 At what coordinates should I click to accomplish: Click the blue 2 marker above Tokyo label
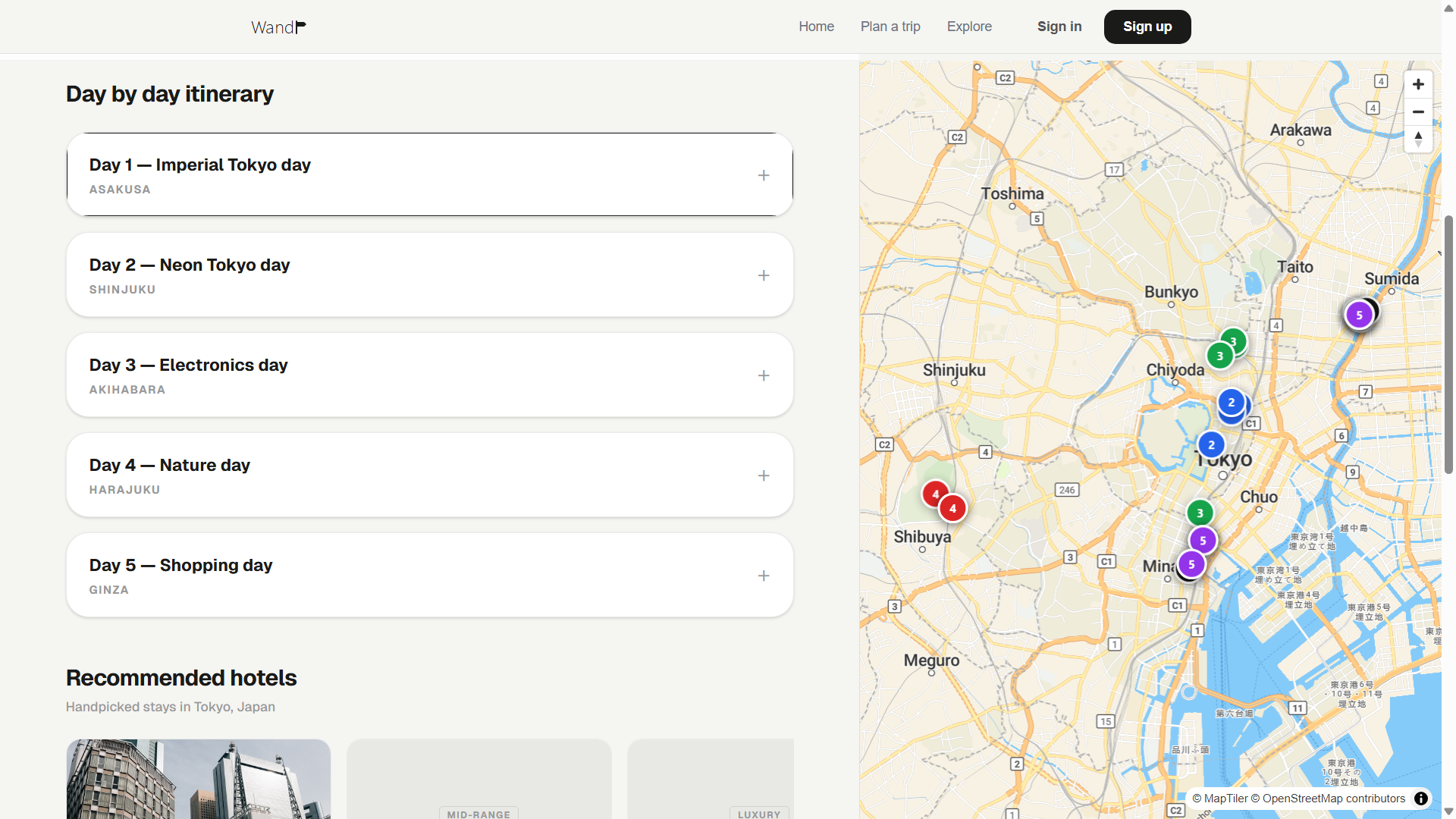pos(1211,444)
